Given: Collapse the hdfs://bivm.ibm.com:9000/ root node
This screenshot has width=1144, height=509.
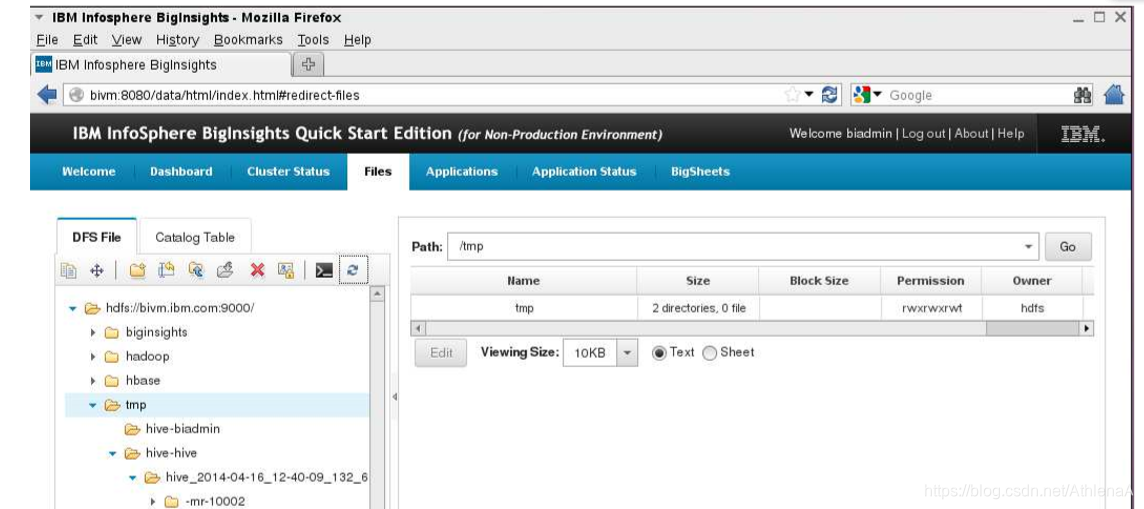Looking at the screenshot, I should click(73, 308).
